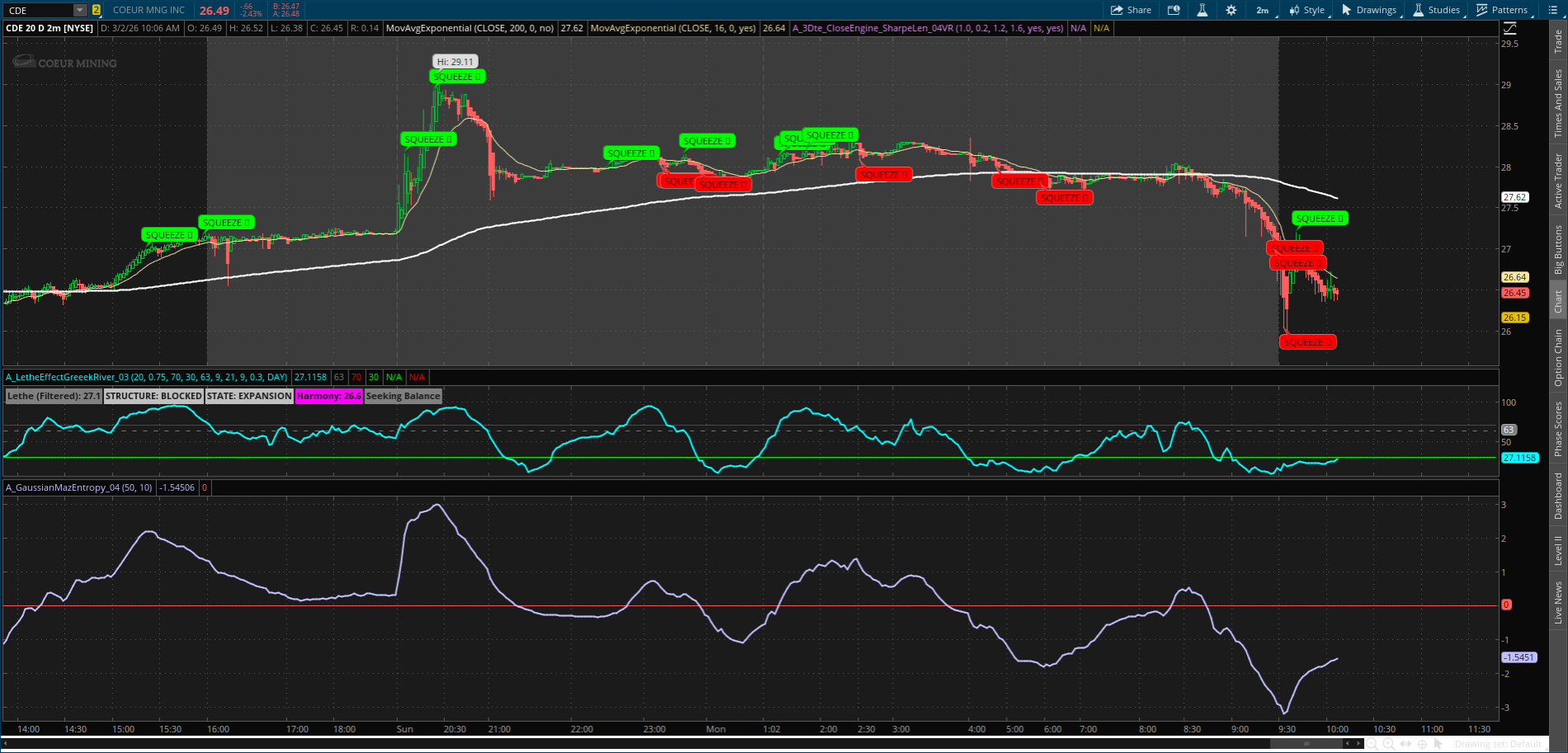The width and height of the screenshot is (1568, 753).
Task: Open the Edit Studies flask icon
Action: pos(1202,10)
